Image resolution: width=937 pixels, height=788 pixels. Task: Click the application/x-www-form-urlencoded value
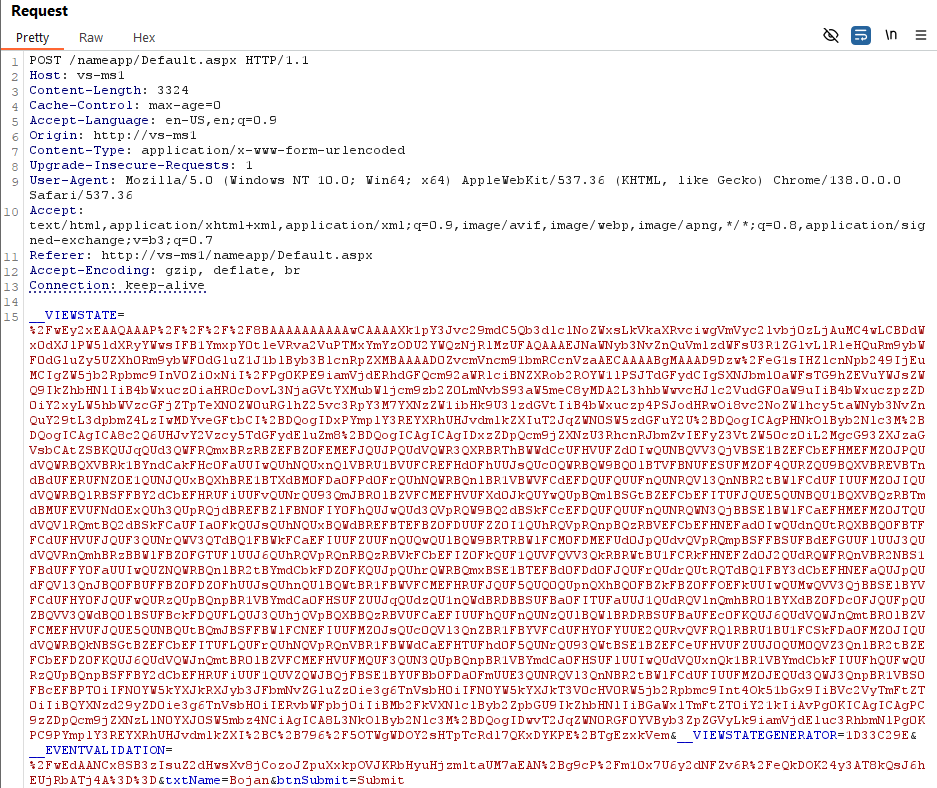273,150
